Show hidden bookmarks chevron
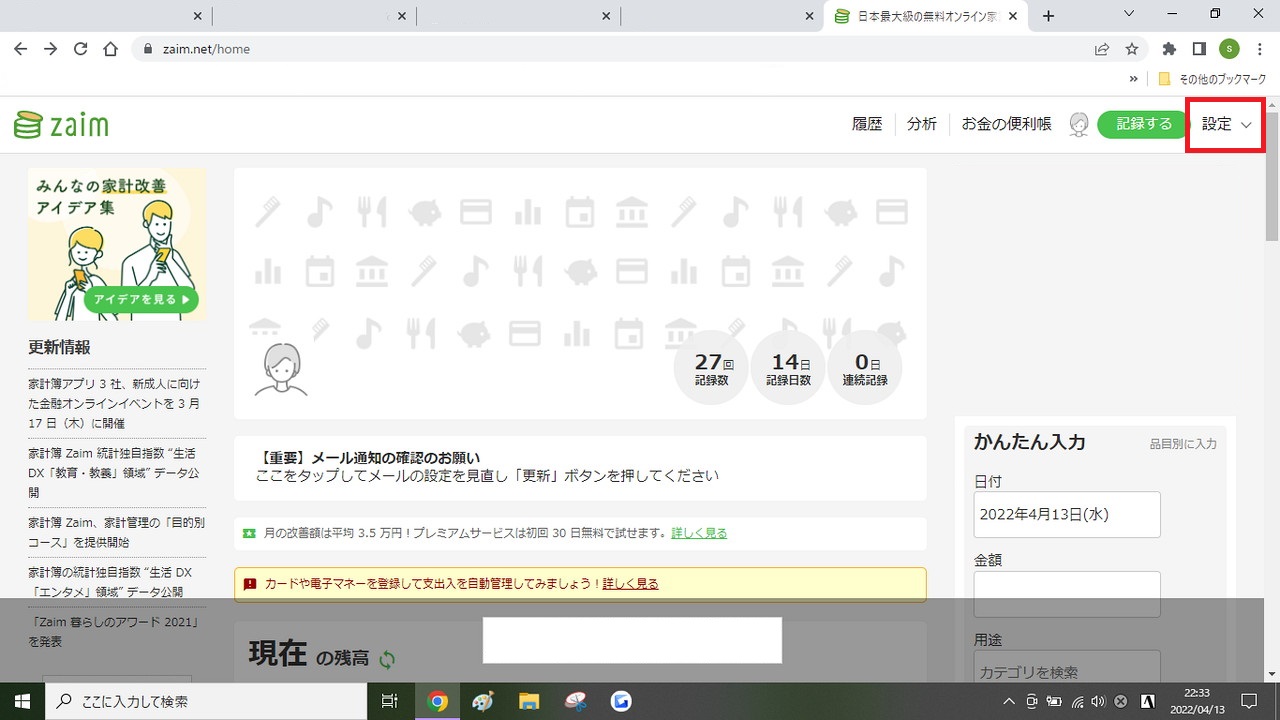The width and height of the screenshot is (1280, 720). point(1133,79)
